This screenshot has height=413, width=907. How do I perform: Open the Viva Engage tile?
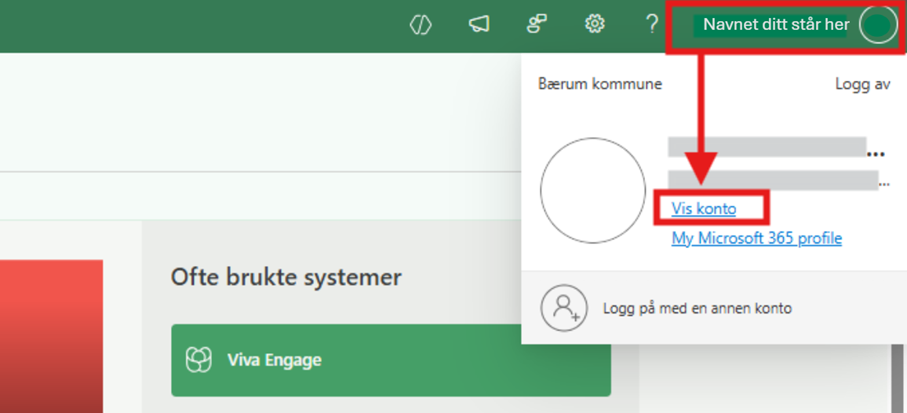(391, 360)
